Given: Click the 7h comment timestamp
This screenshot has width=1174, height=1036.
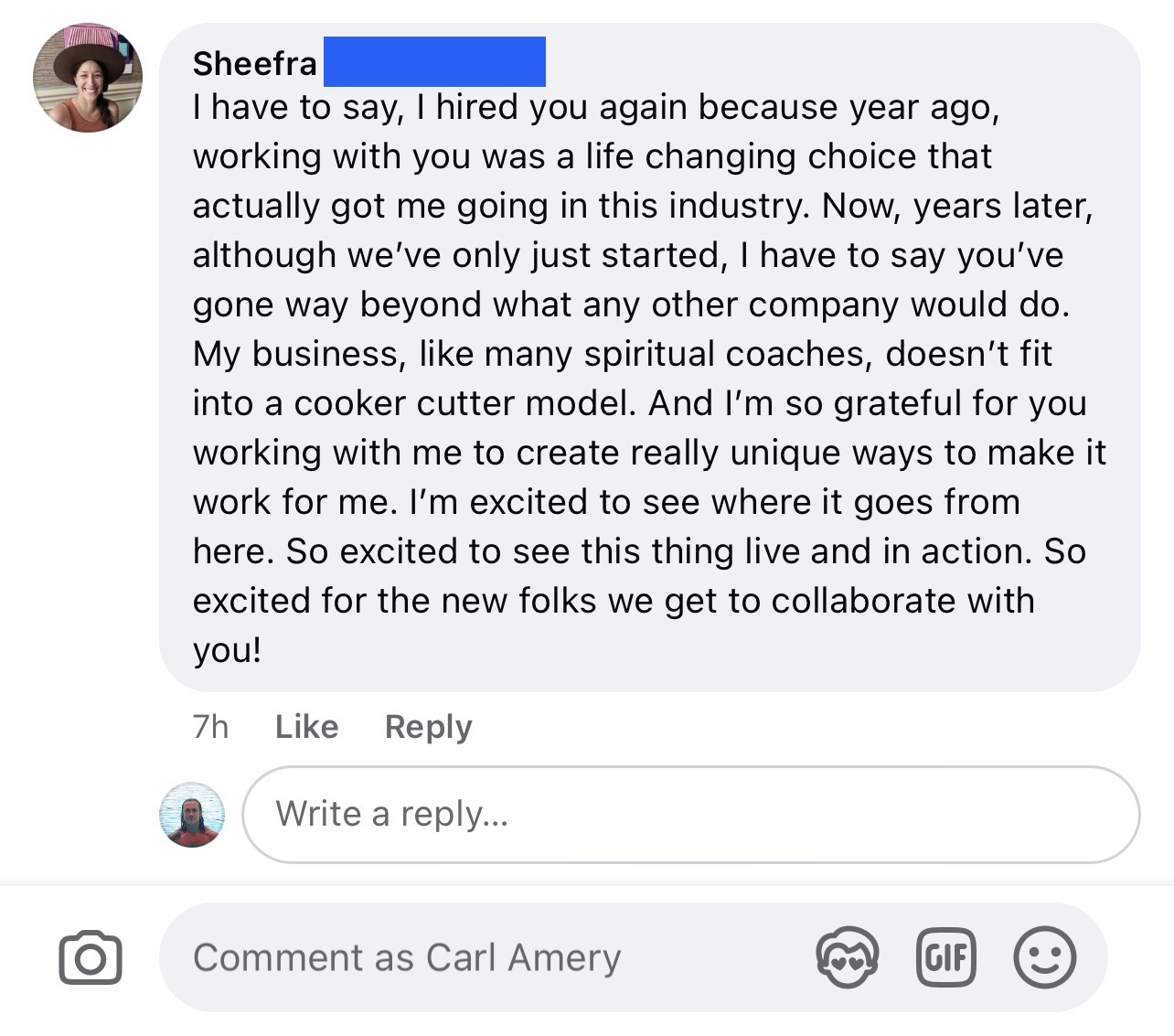Looking at the screenshot, I should tap(210, 727).
